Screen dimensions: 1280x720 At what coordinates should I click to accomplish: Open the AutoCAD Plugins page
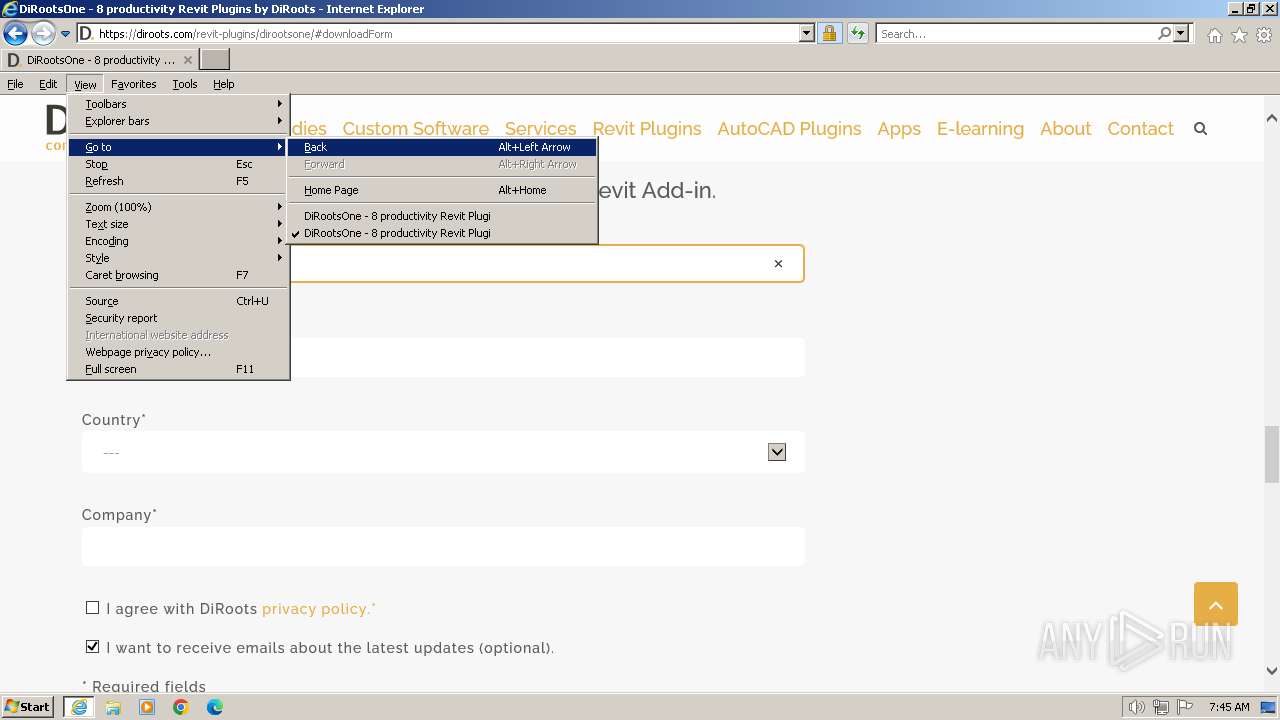(789, 129)
